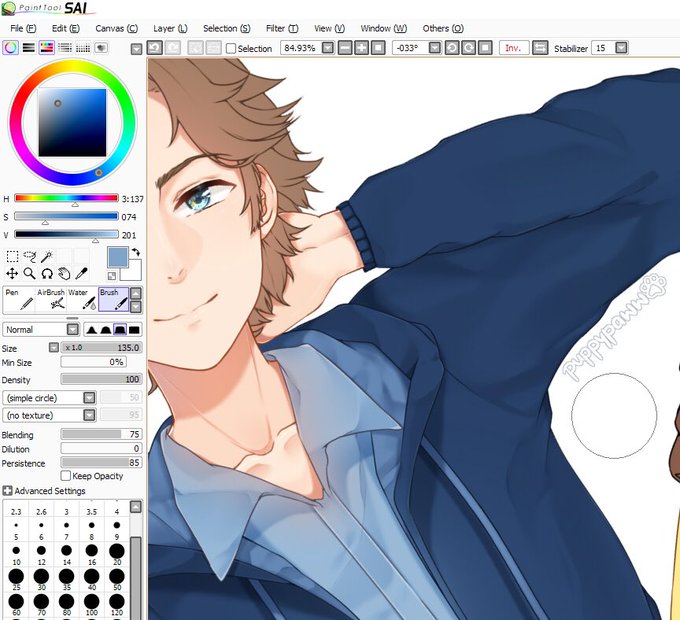This screenshot has width=680, height=620.
Task: Open the Canvas menu
Action: pos(117,29)
